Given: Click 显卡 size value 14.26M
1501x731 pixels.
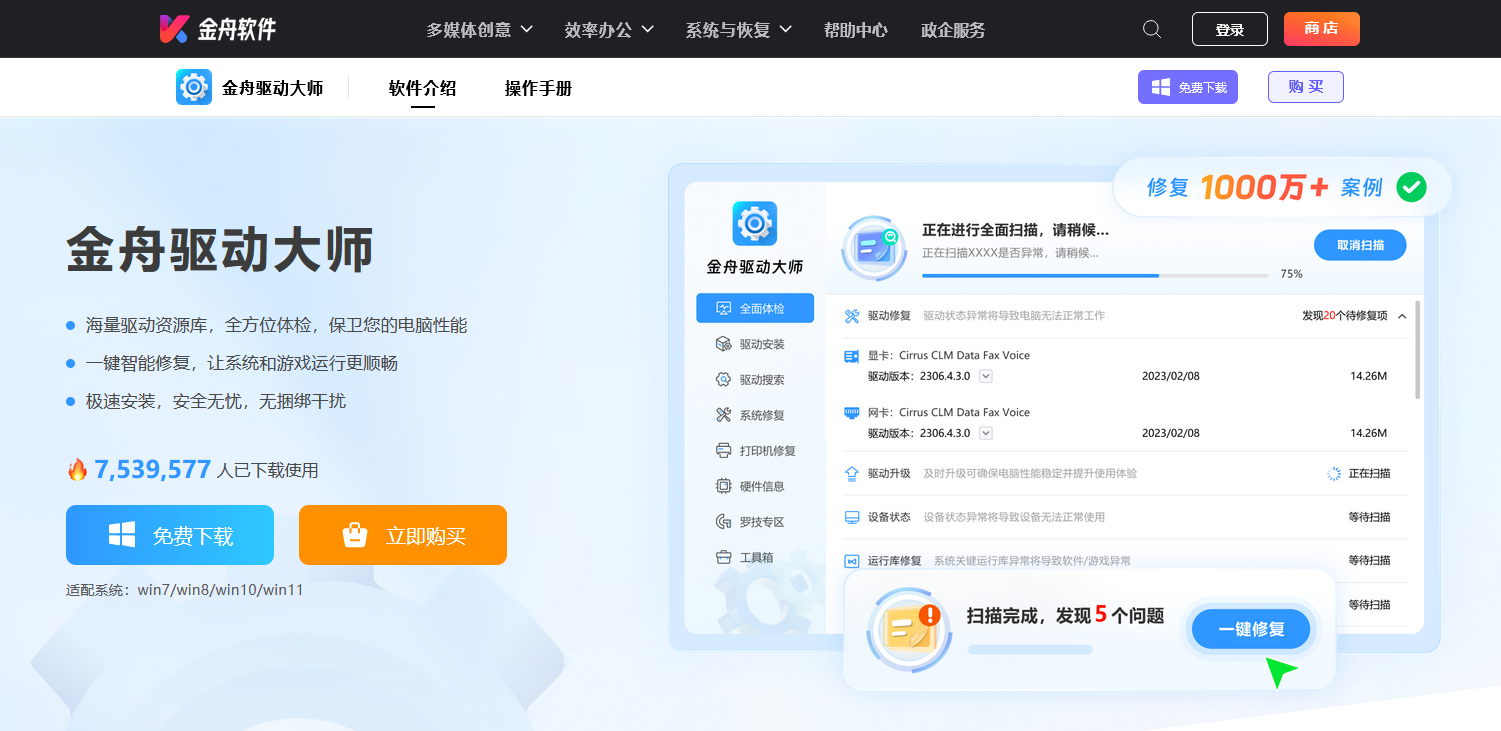Looking at the screenshot, I should (x=1368, y=376).
